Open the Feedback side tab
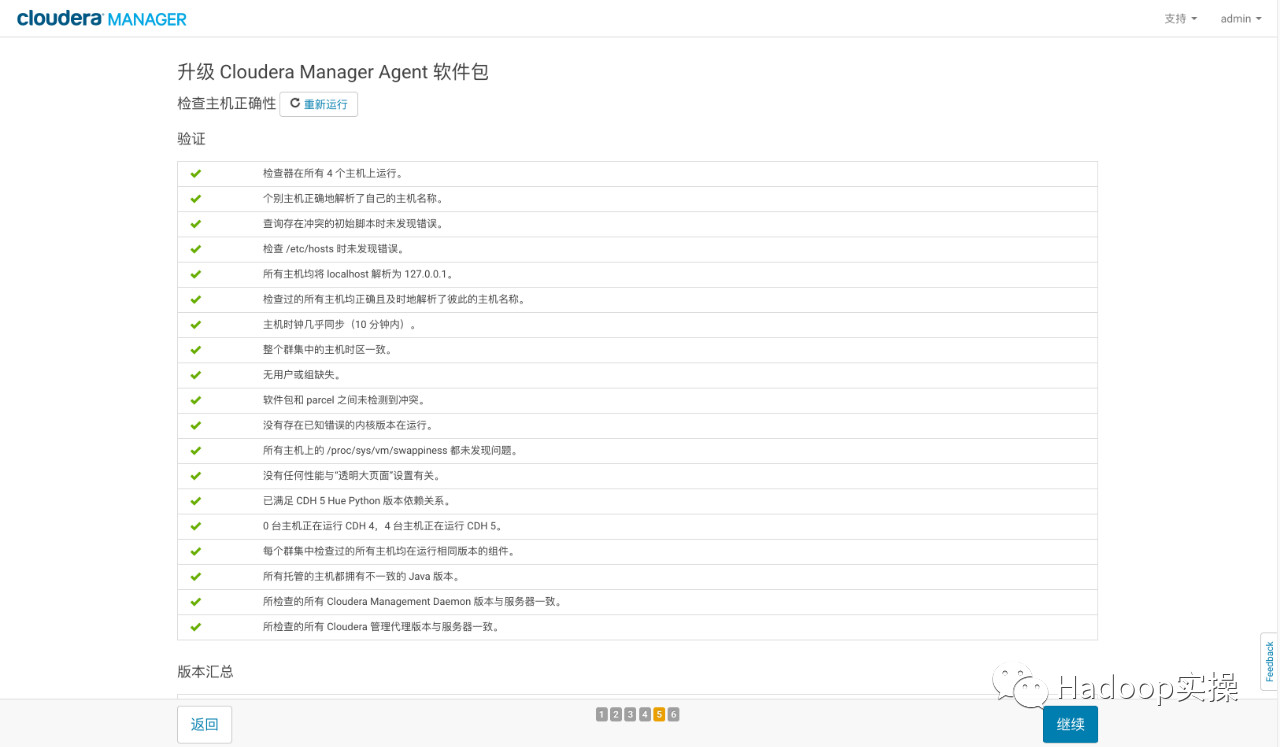Image resolution: width=1280 pixels, height=747 pixels. click(1270, 661)
